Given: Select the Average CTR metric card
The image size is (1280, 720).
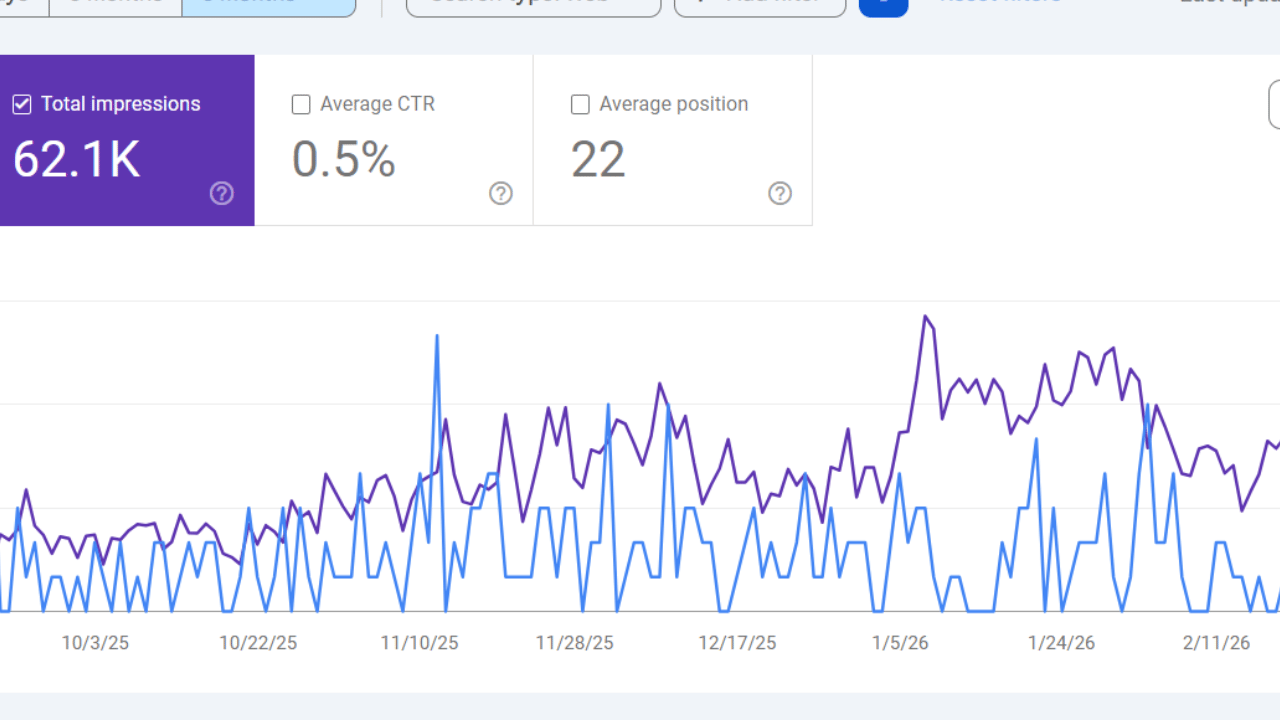Looking at the screenshot, I should [393, 140].
